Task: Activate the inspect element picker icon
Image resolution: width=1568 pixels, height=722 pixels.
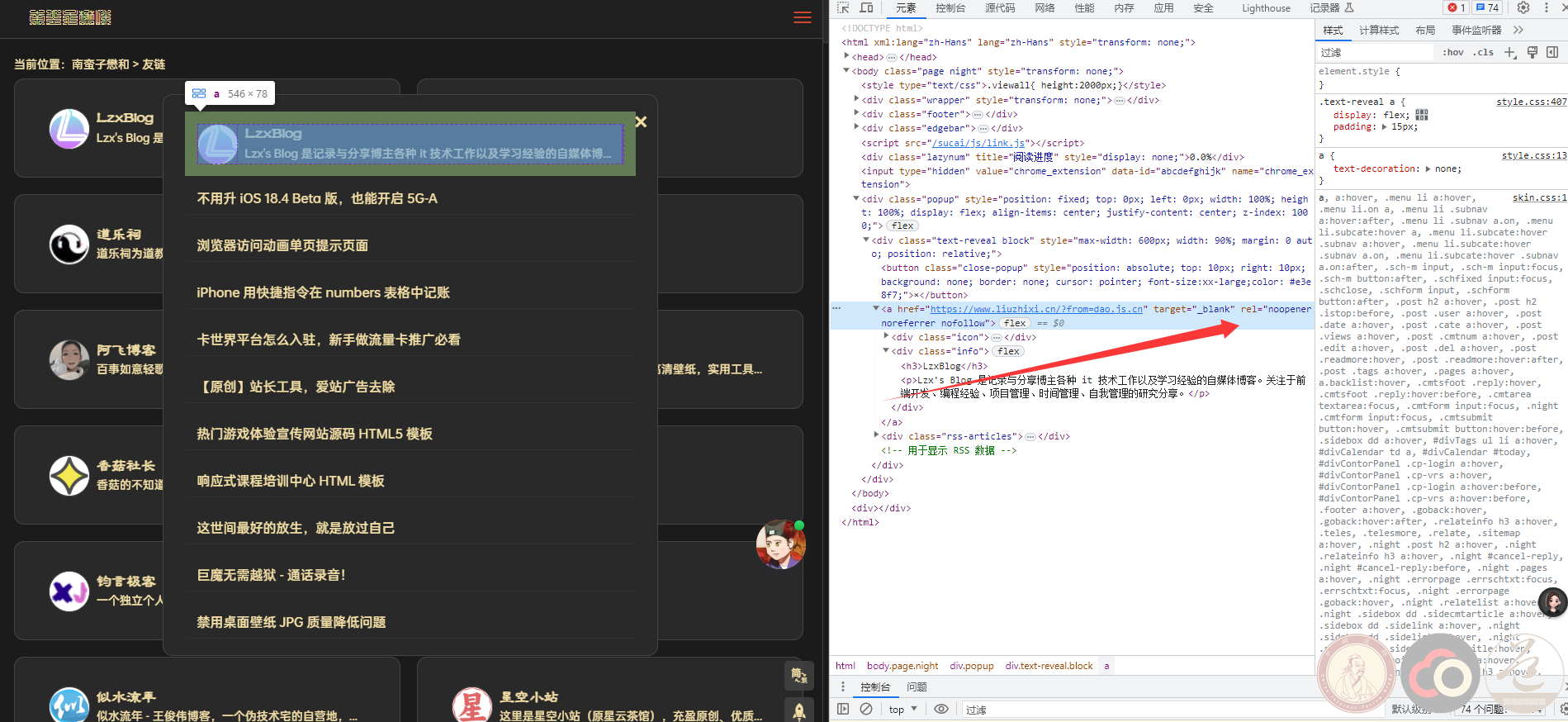Action: click(x=843, y=8)
